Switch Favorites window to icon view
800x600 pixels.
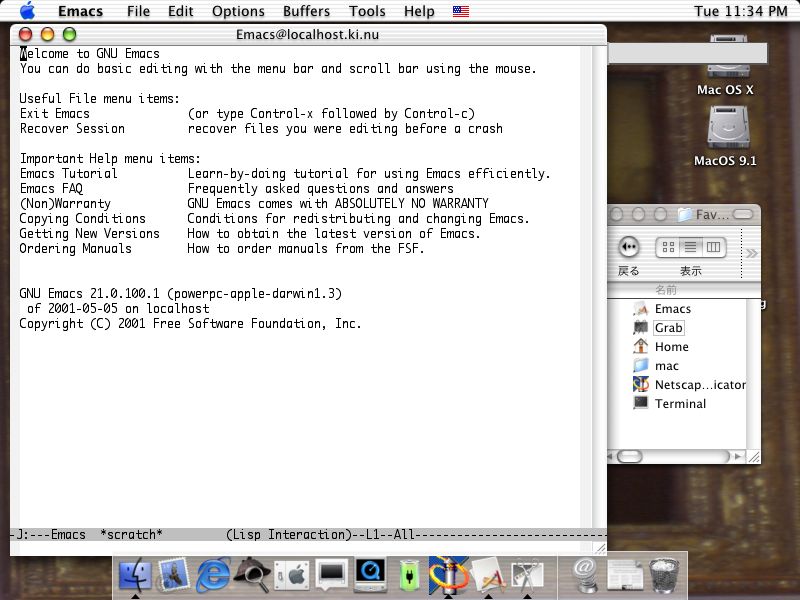668,247
